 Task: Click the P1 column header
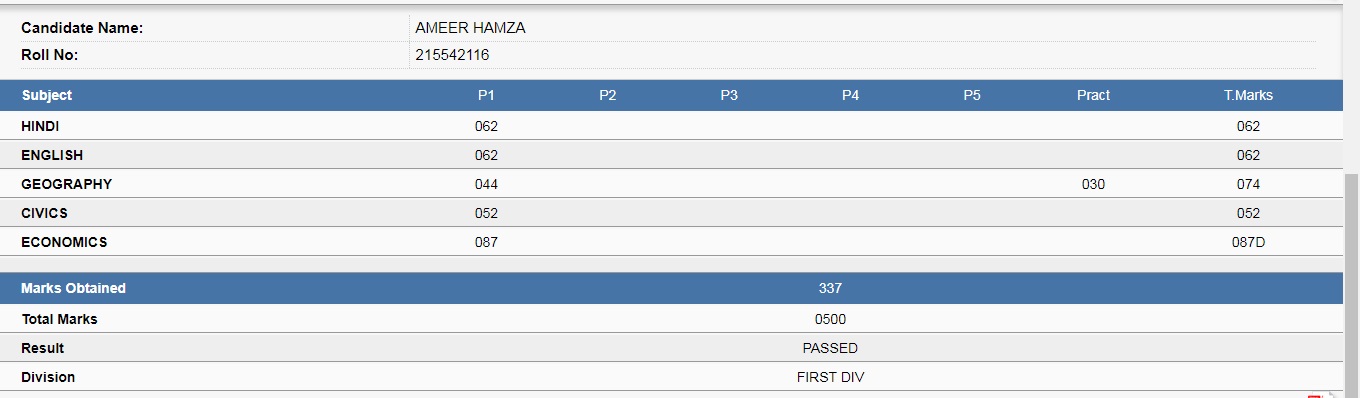coord(486,95)
